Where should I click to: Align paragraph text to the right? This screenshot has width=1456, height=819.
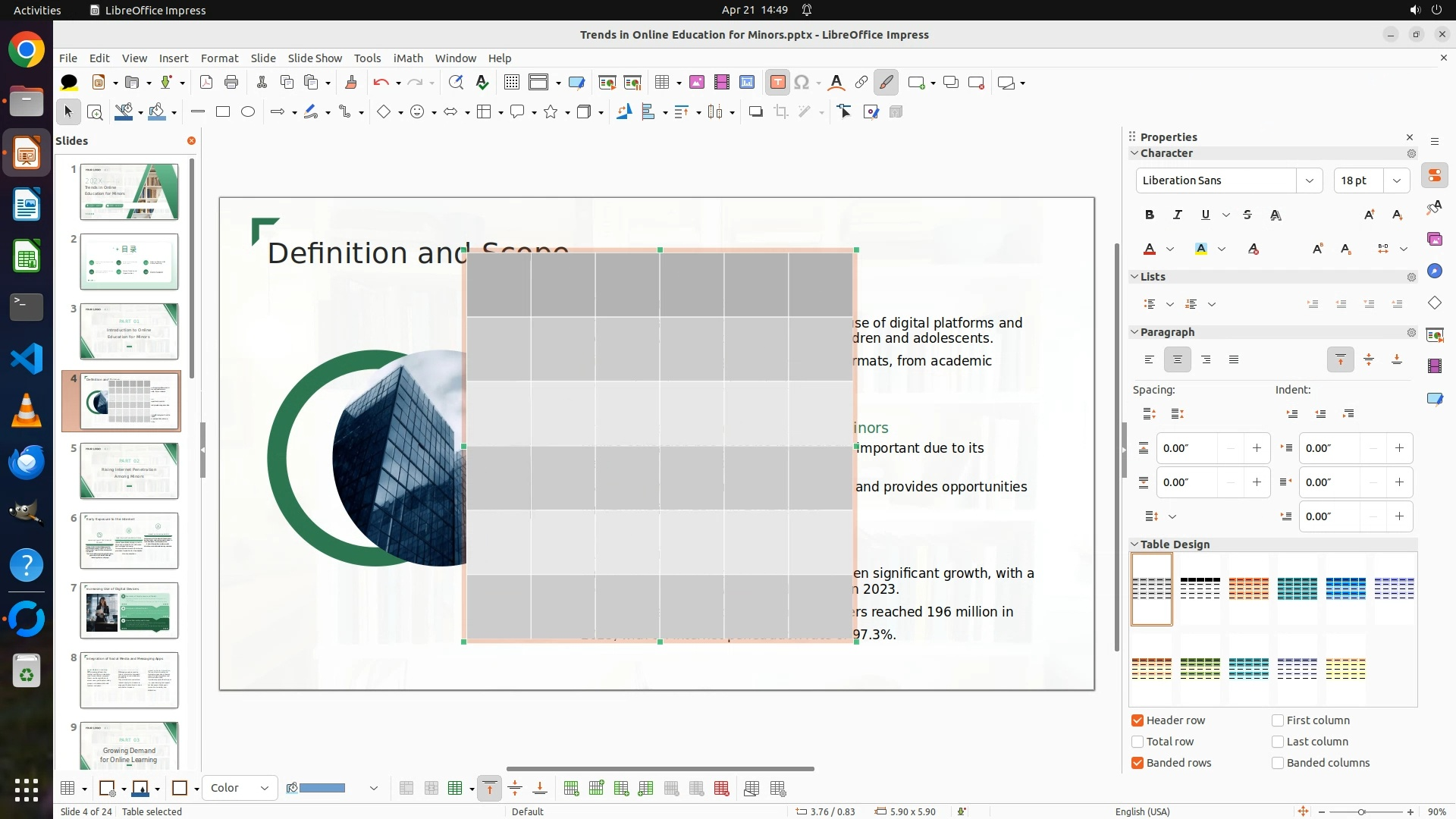pos(1206,360)
